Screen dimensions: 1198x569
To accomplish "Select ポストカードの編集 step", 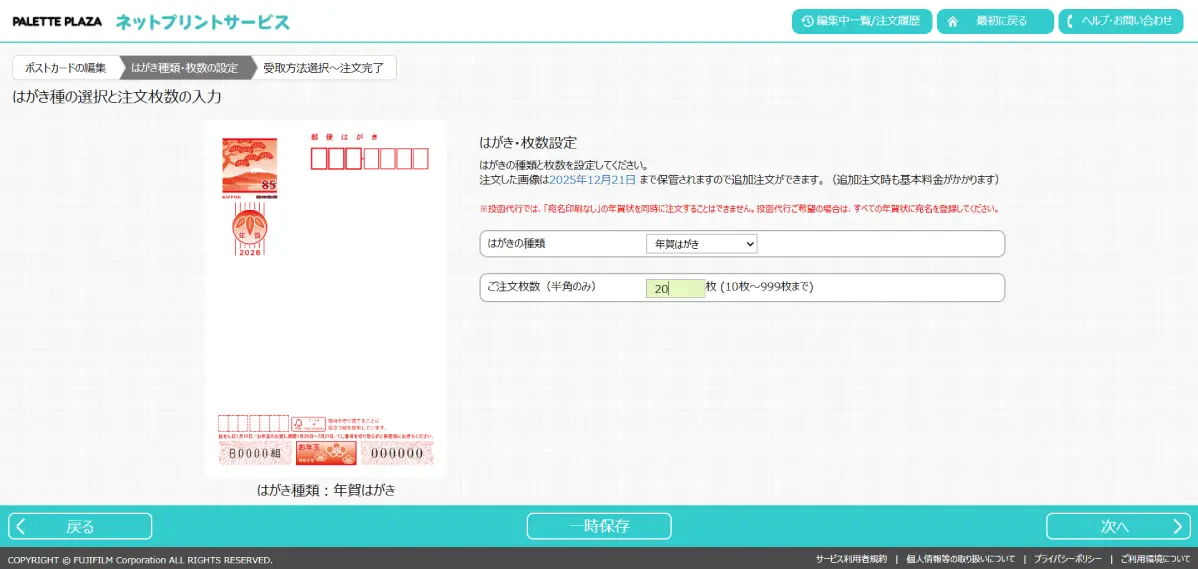I will [x=66, y=68].
